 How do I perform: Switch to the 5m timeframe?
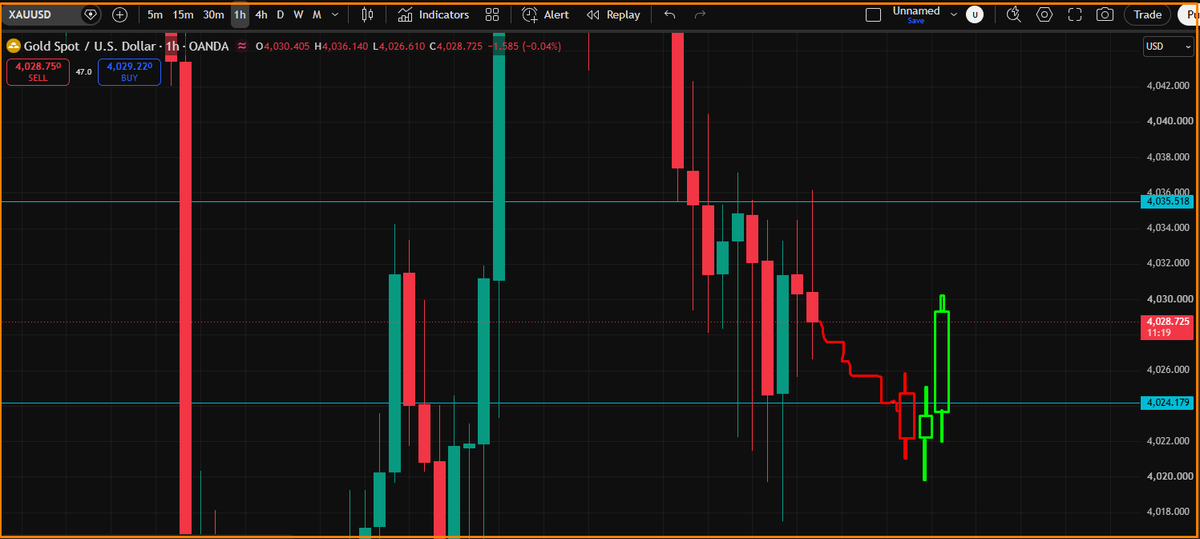point(155,15)
